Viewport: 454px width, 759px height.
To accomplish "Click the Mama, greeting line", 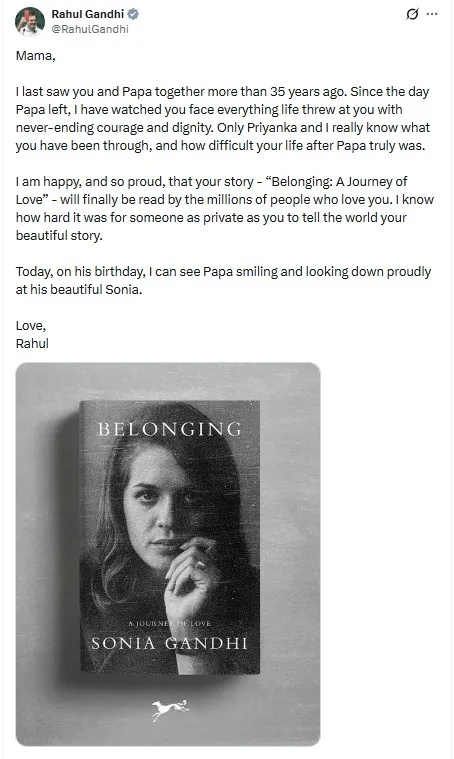I will point(35,56).
